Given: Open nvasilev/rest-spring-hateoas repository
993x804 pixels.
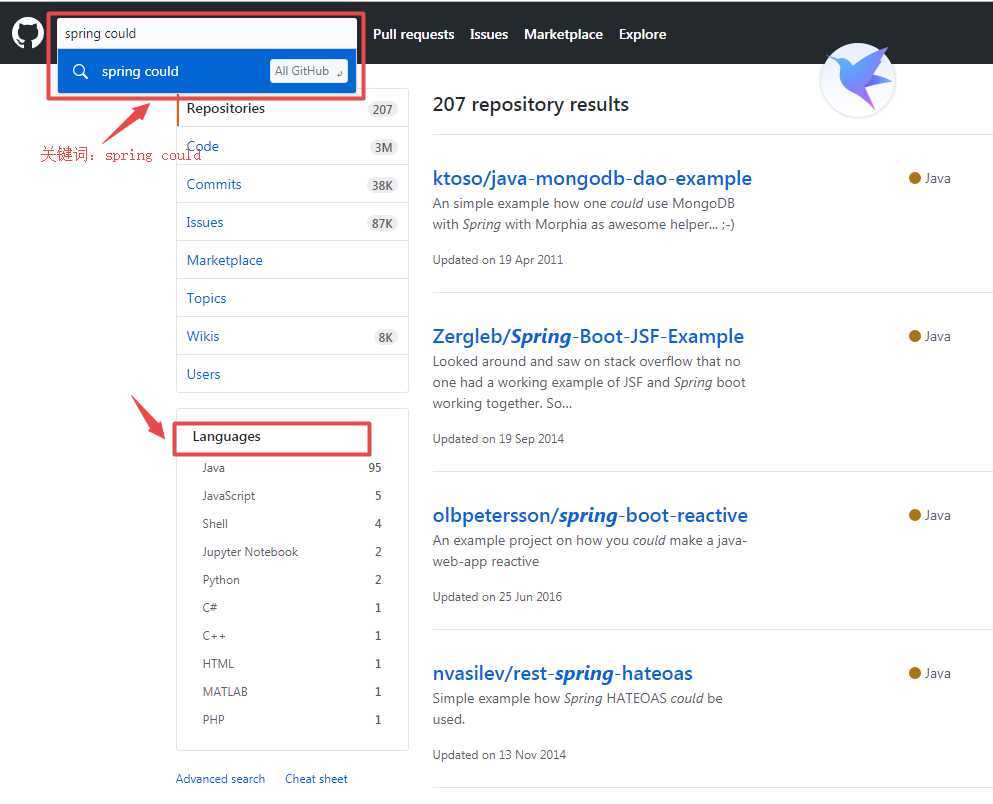Looking at the screenshot, I should (x=562, y=674).
